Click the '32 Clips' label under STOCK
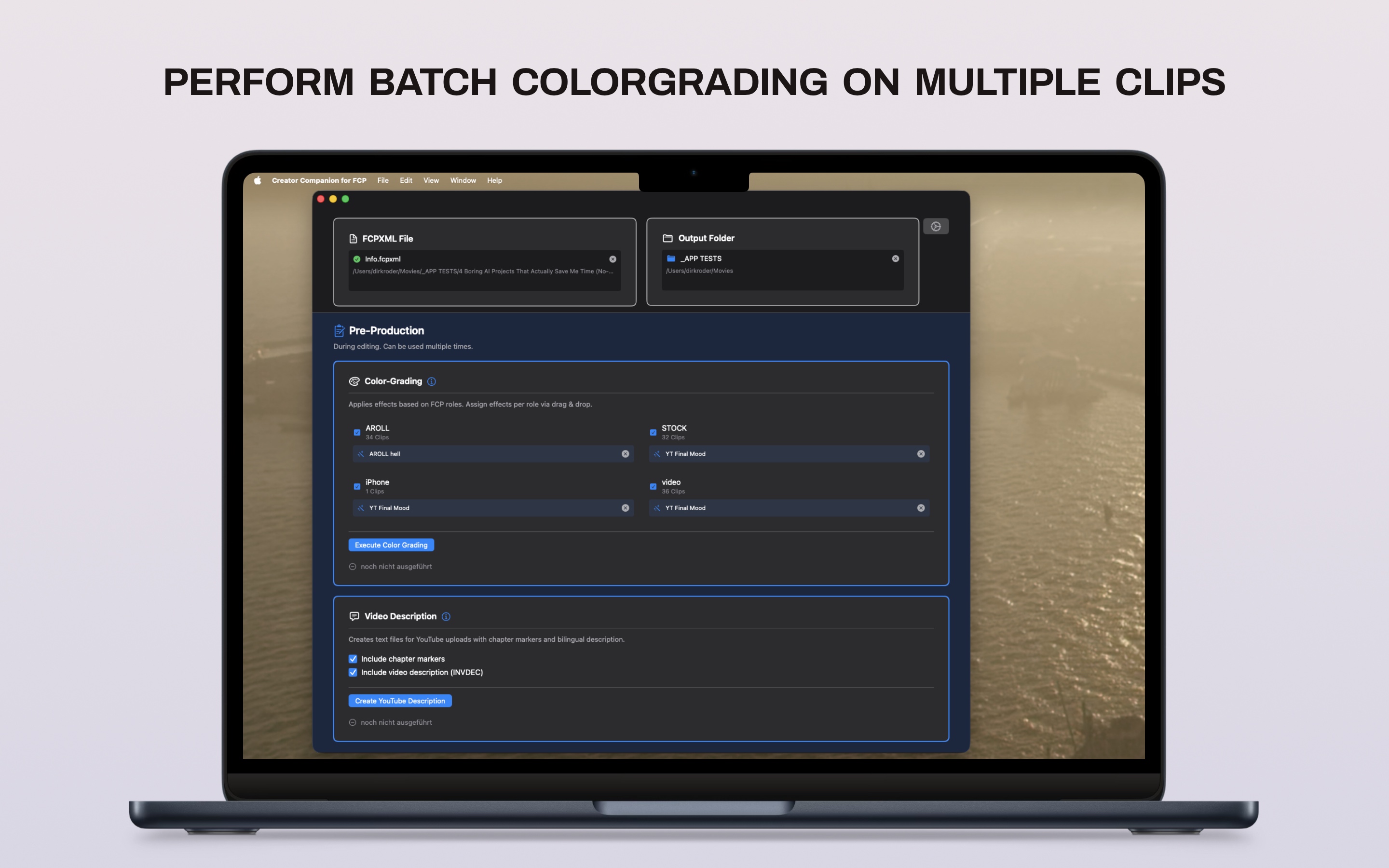Viewport: 1389px width, 868px height. click(673, 437)
